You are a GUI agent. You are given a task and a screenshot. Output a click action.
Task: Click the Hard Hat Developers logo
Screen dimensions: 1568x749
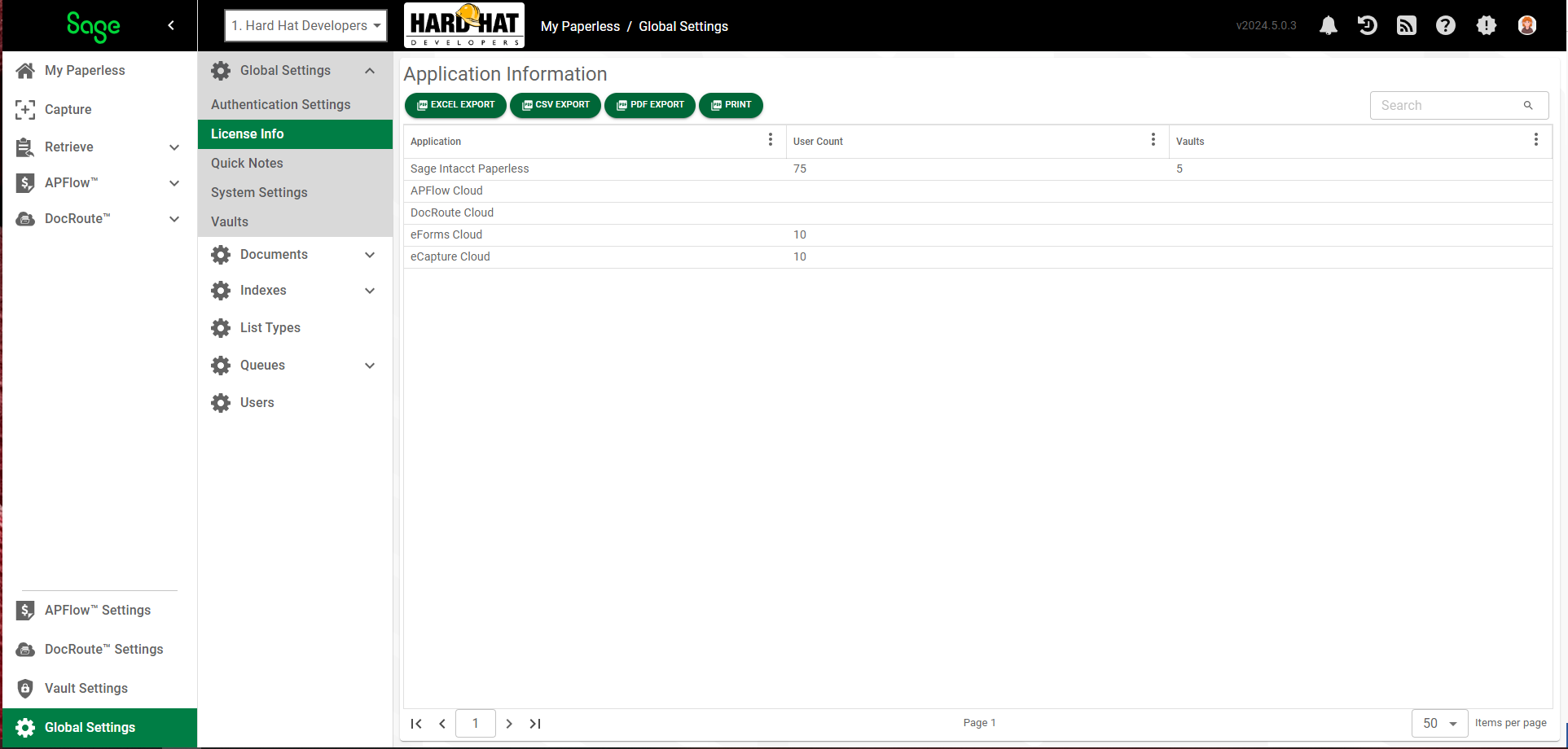click(464, 25)
